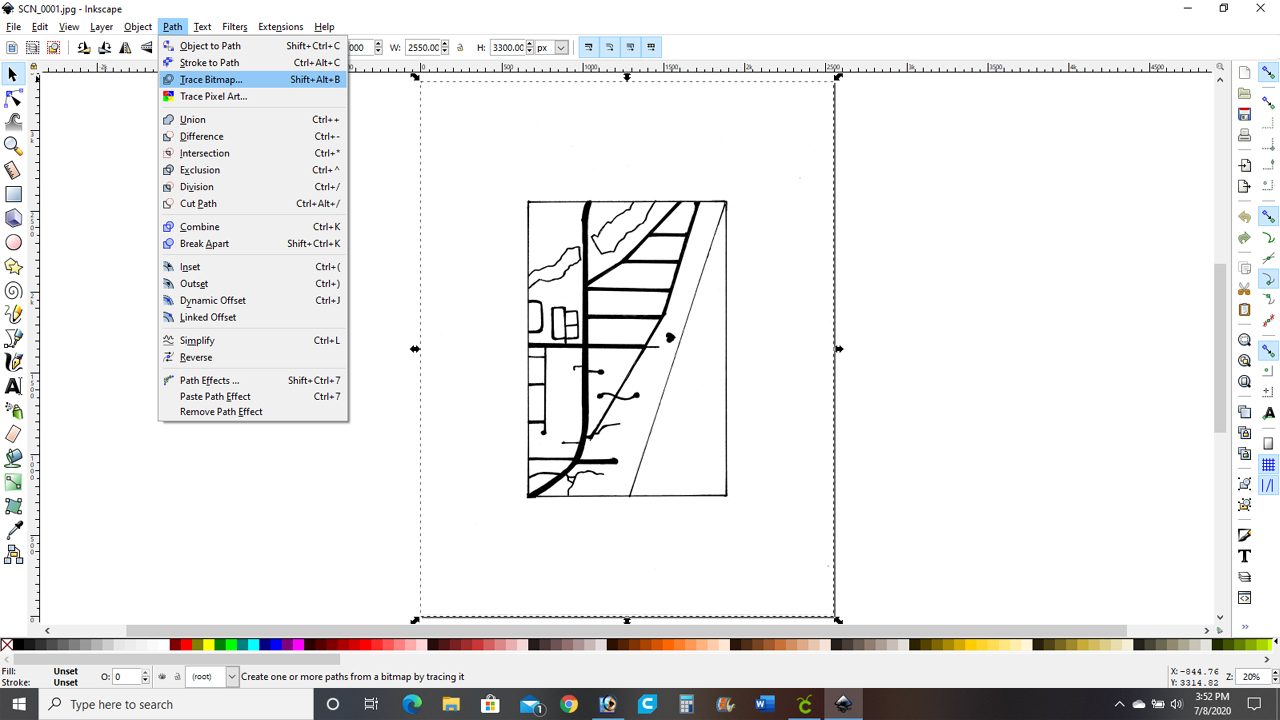The height and width of the screenshot is (720, 1280).
Task: Toggle scale stroke width with object
Action: coord(588,47)
